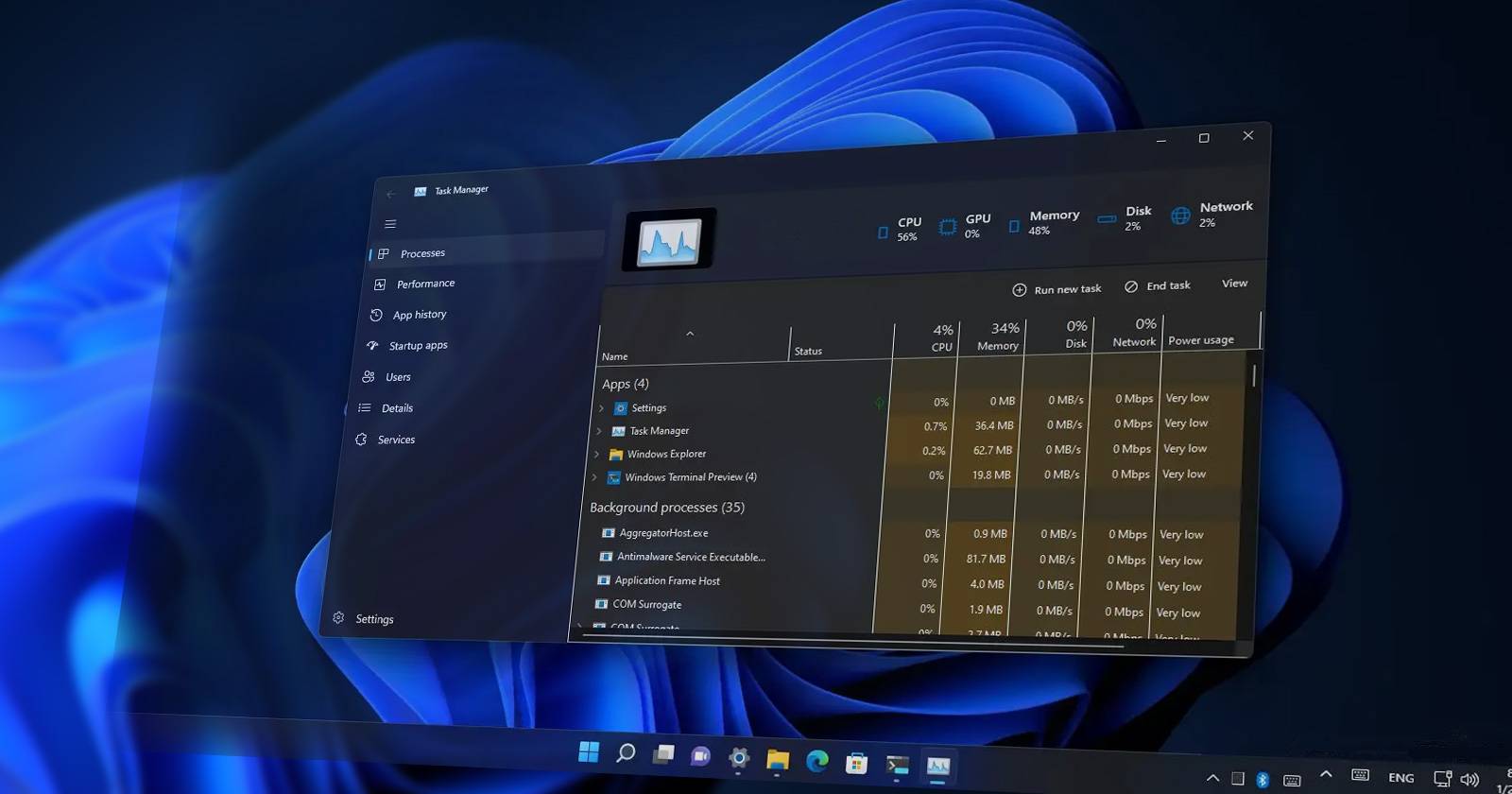This screenshot has height=794, width=1512.
Task: Open Windows Terminal from the taskbar
Action: pyautogui.click(x=898, y=764)
